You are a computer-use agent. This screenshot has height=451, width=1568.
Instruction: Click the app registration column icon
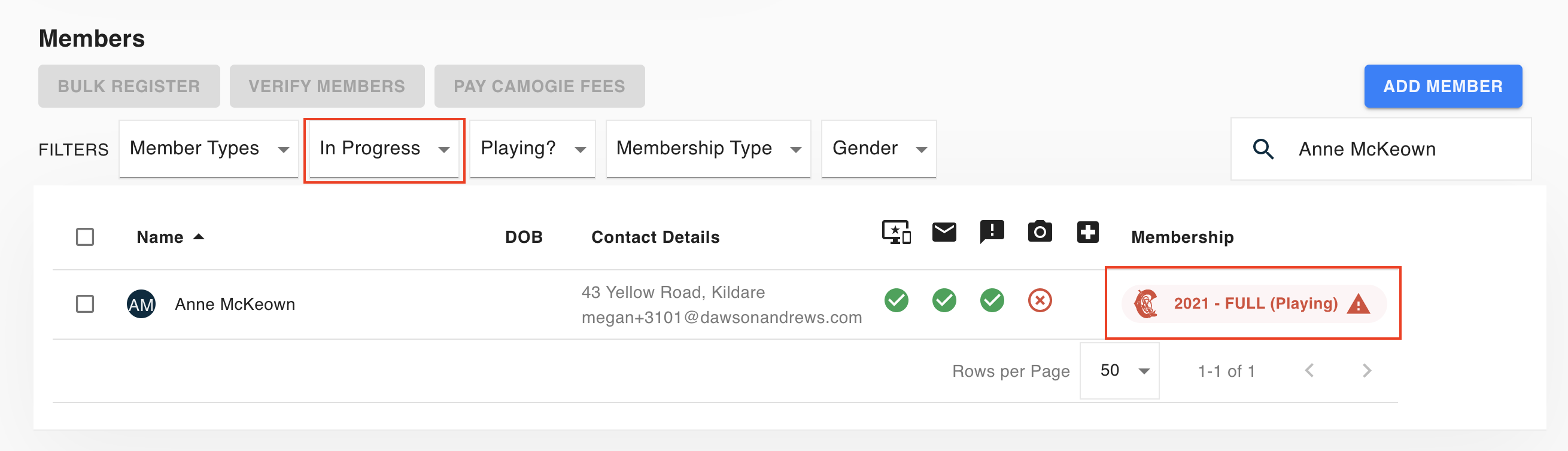point(896,232)
